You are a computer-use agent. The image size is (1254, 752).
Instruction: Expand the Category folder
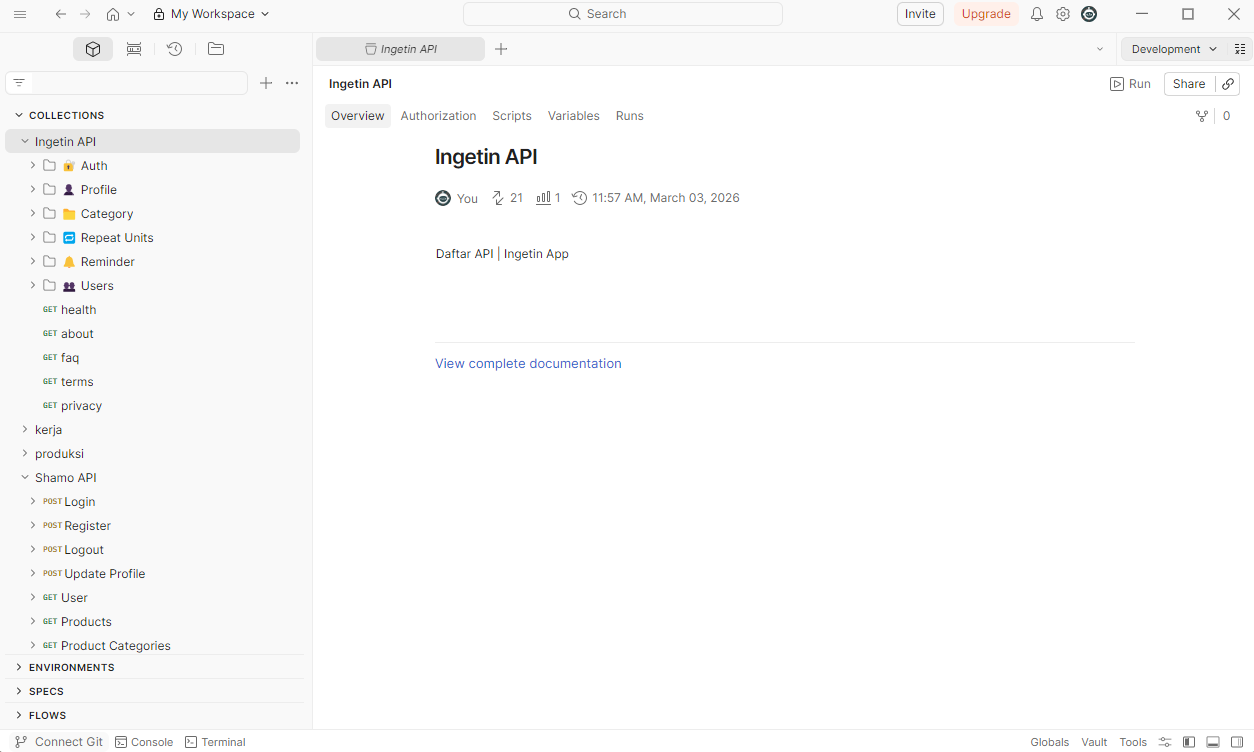(x=32, y=213)
